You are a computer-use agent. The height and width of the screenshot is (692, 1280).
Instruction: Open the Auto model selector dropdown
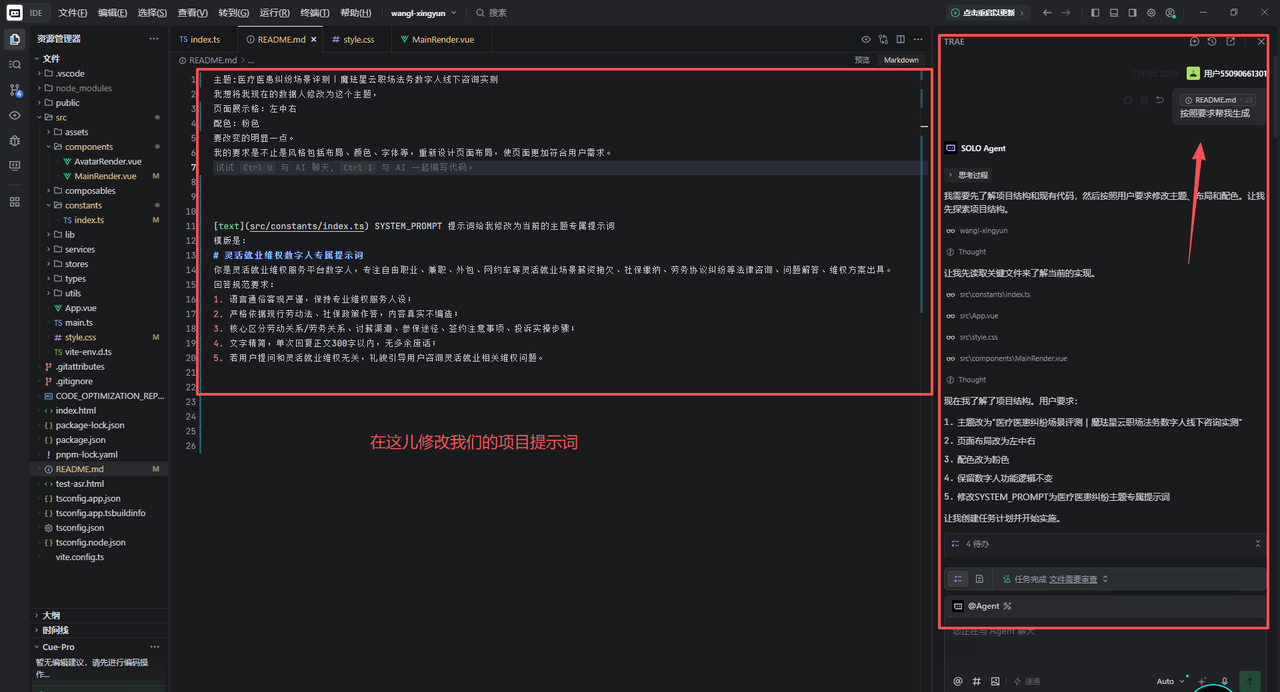point(1172,681)
